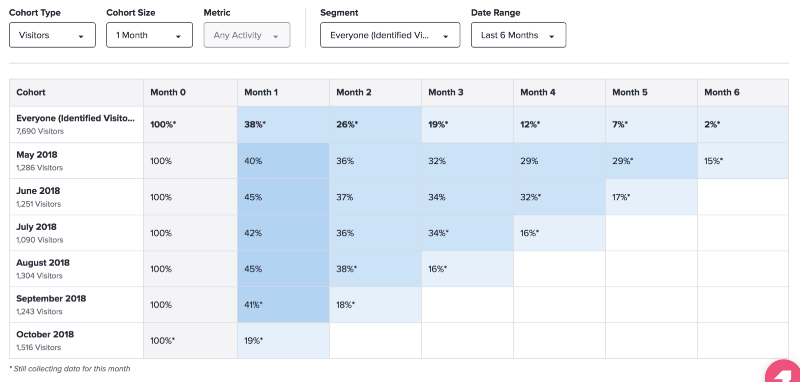Viewport: 800px width, 382px height.
Task: Click the Everyone row 2%* Month 6 cell
Action: click(x=743, y=124)
